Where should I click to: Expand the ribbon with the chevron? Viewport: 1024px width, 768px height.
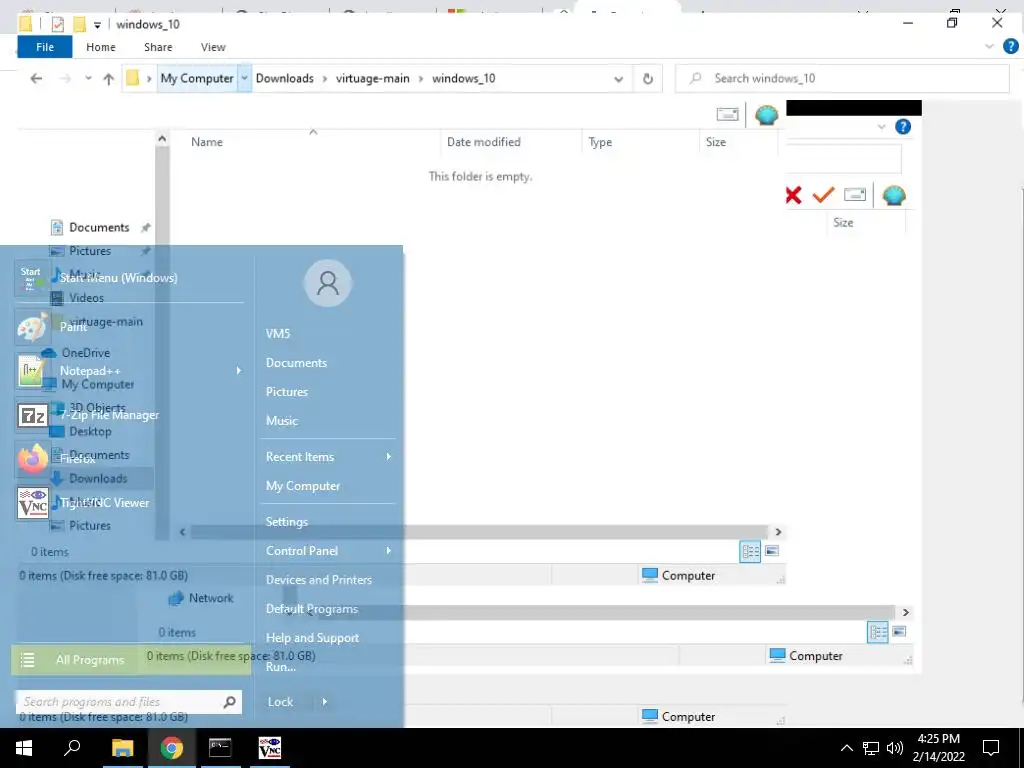989,46
